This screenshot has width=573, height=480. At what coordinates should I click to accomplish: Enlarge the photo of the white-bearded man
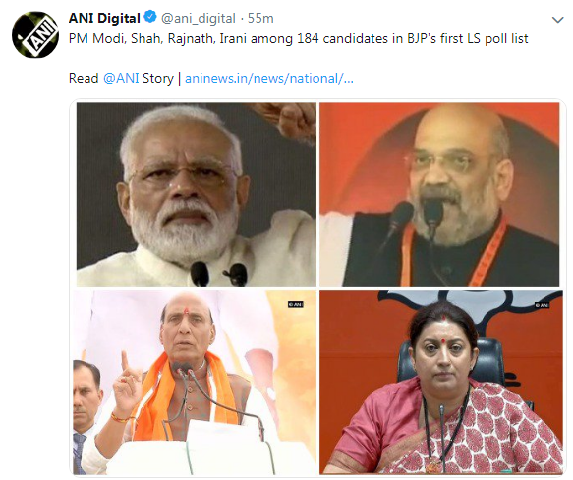pos(196,194)
